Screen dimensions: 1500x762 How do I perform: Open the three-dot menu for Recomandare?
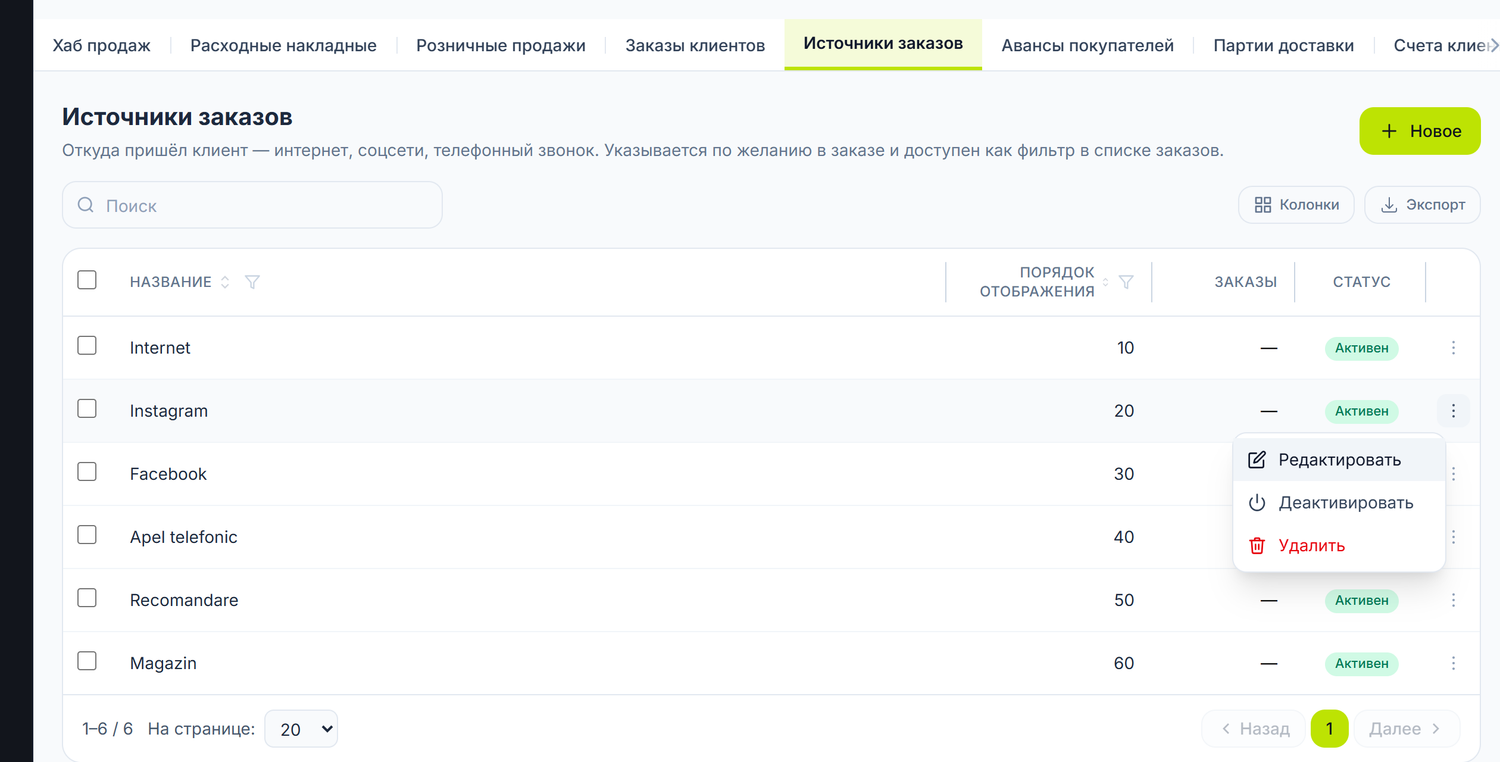point(1453,600)
